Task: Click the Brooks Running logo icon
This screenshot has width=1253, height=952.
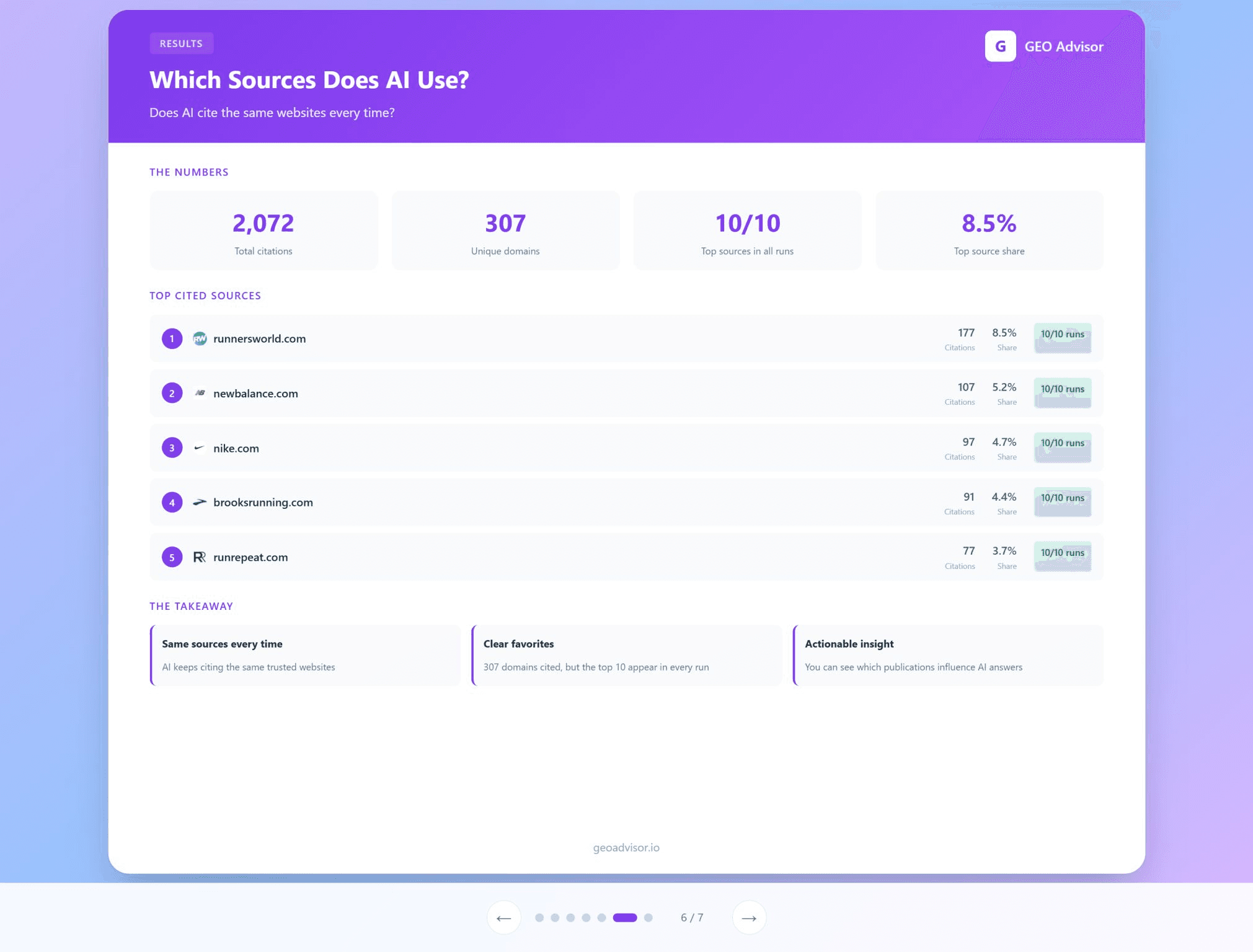Action: pos(199,502)
